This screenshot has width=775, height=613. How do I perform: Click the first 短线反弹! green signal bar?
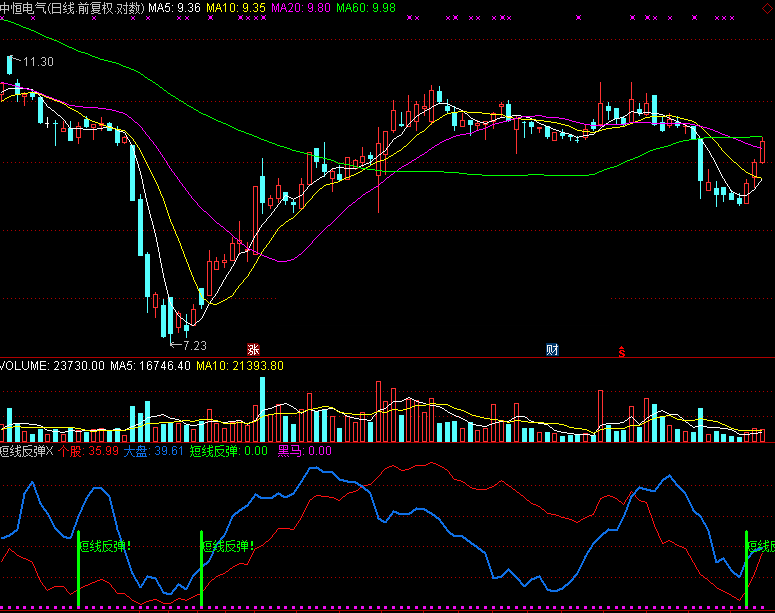tap(78, 569)
